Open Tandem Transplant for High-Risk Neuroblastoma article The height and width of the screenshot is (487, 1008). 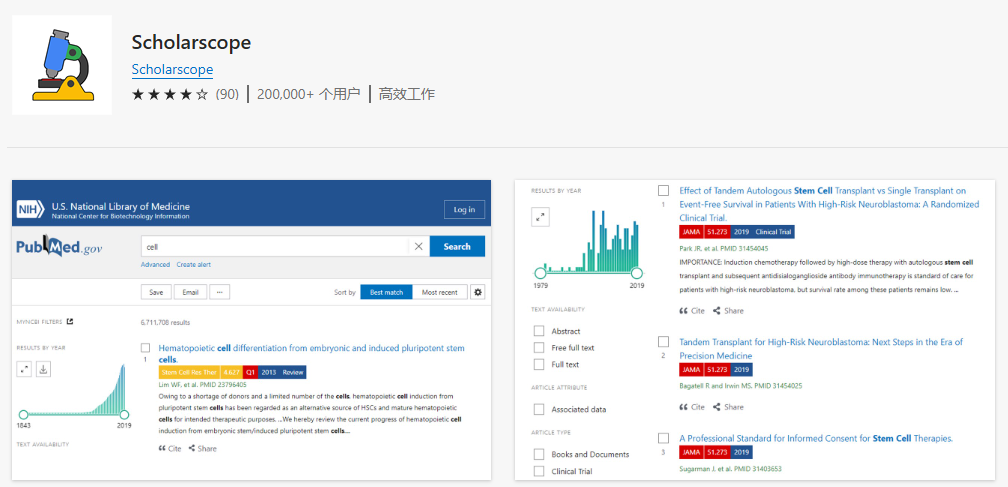tap(821, 348)
